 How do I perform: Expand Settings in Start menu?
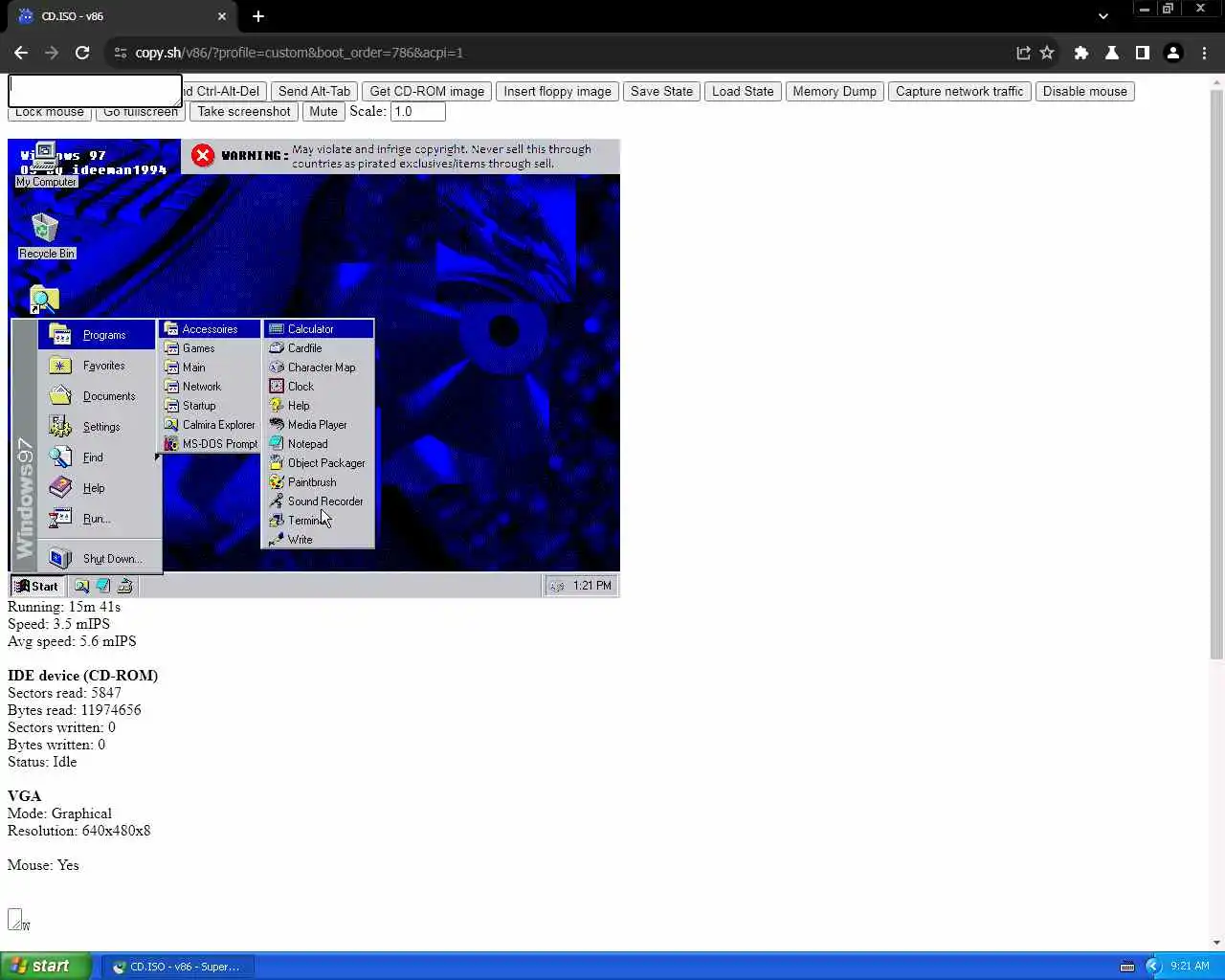tap(98, 427)
